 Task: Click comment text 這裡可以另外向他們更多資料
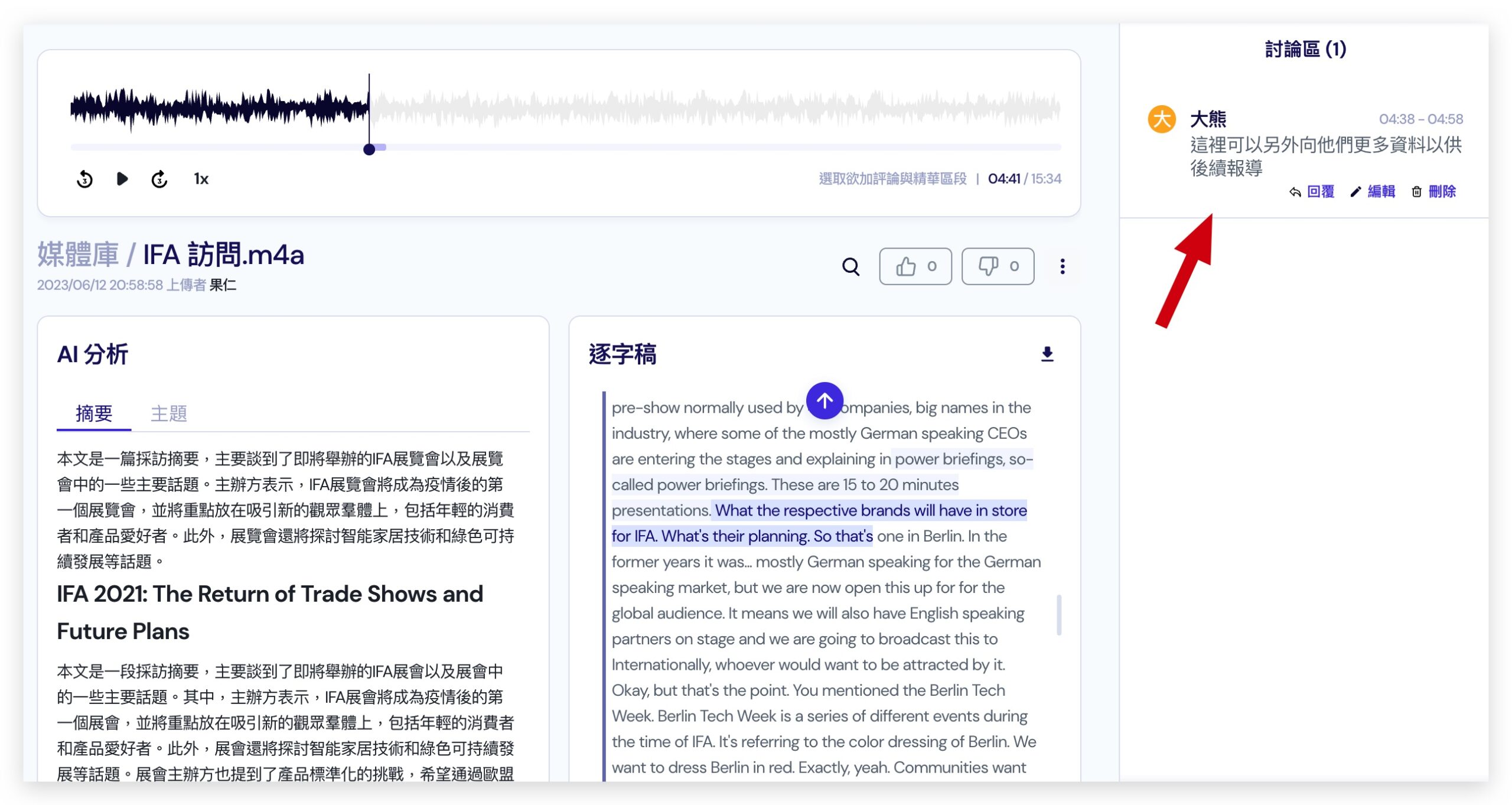click(1325, 157)
